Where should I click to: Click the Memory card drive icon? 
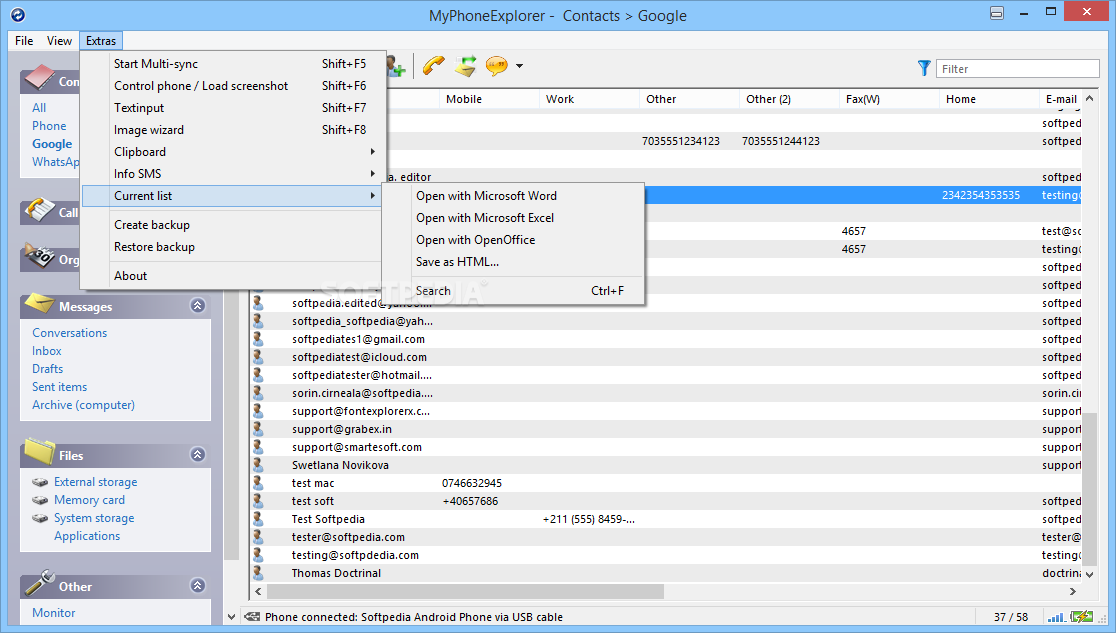point(41,500)
